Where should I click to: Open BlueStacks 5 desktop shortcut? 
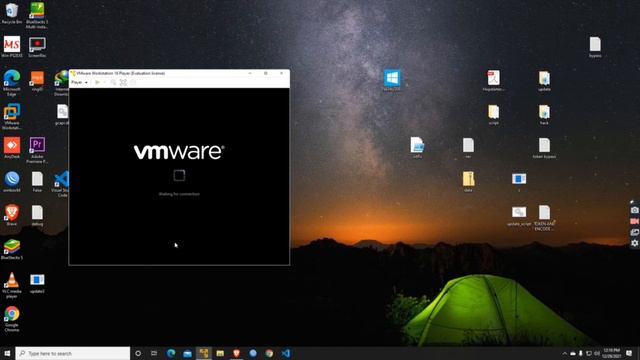(x=12, y=249)
